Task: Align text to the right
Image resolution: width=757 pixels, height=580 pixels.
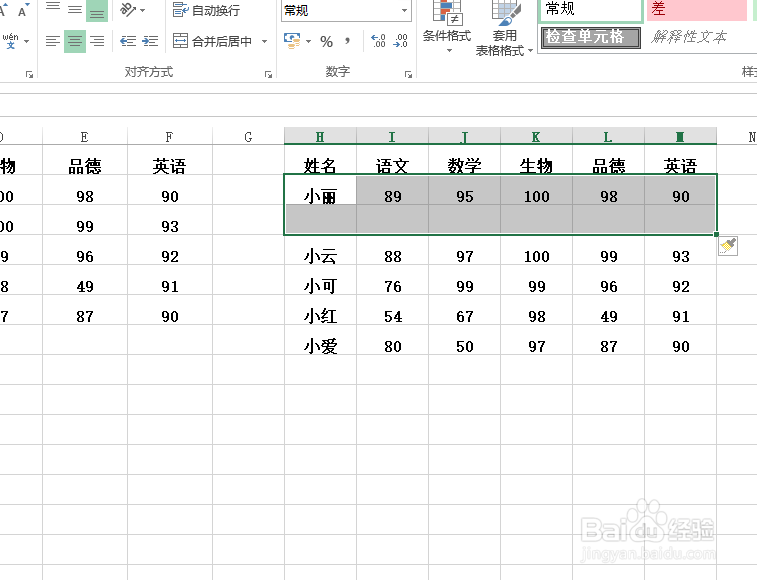Action: pyautogui.click(x=97, y=41)
